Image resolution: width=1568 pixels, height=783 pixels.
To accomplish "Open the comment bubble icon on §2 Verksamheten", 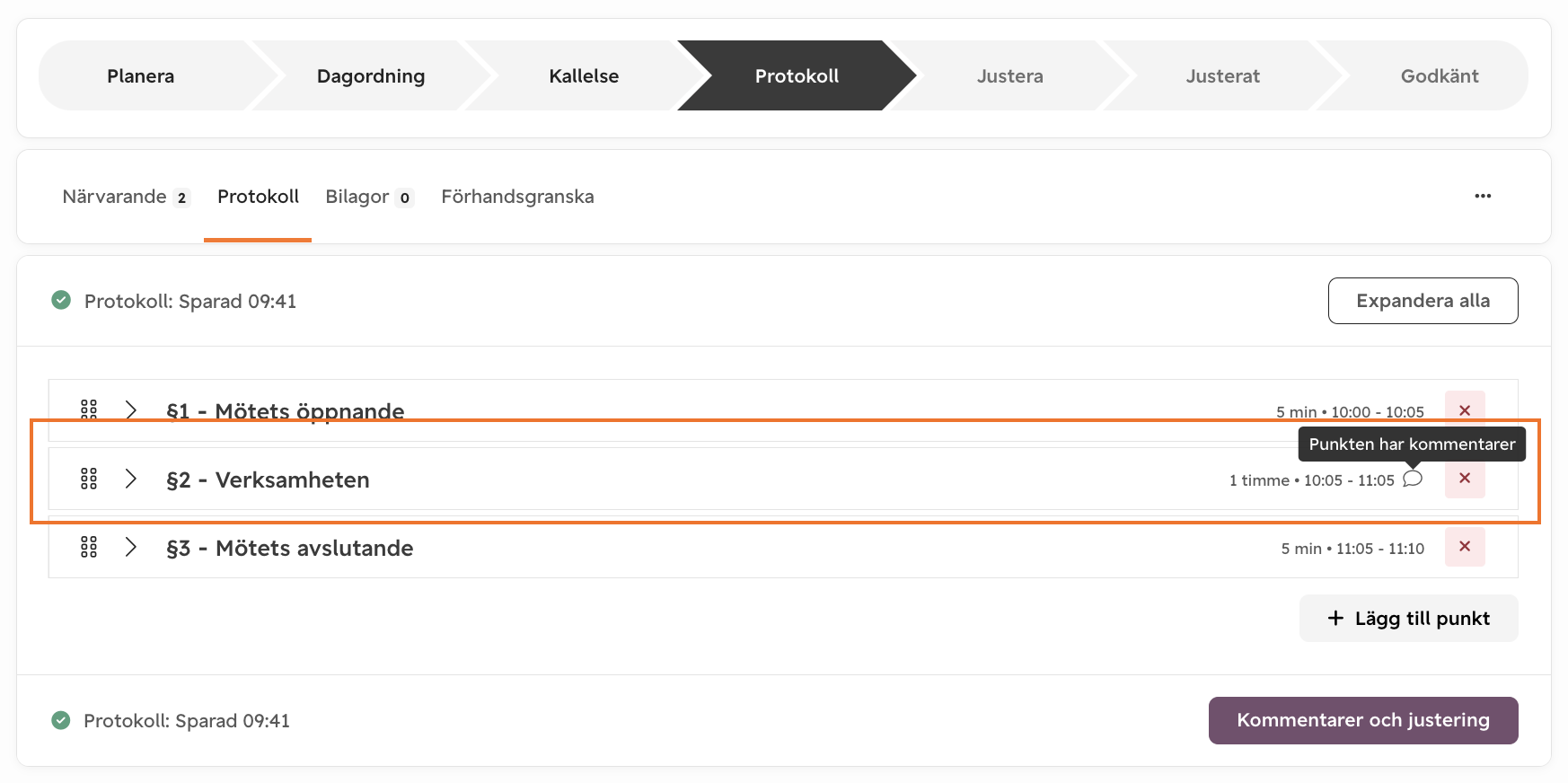I will (x=1413, y=479).
